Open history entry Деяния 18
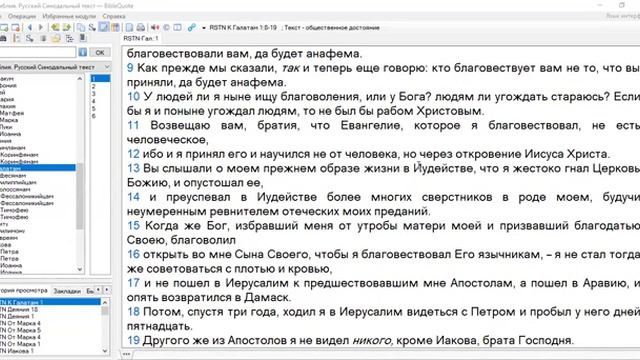This screenshot has height=360, width=640. 19,309
